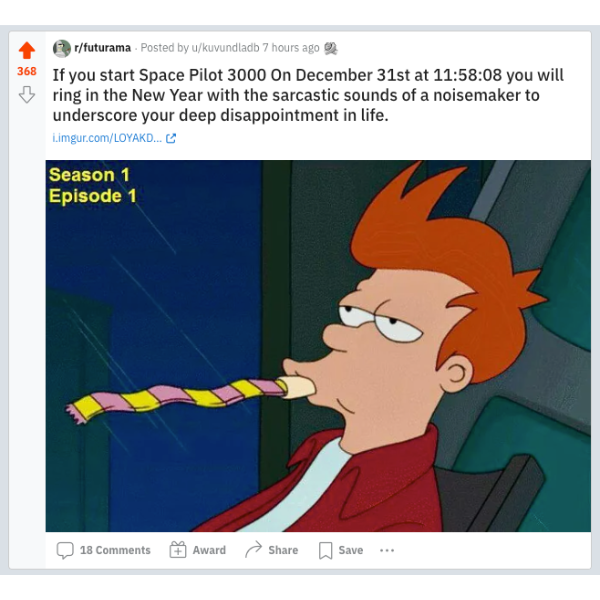Image resolution: width=600 pixels, height=600 pixels.
Task: Click the Save button label
Action: (351, 550)
